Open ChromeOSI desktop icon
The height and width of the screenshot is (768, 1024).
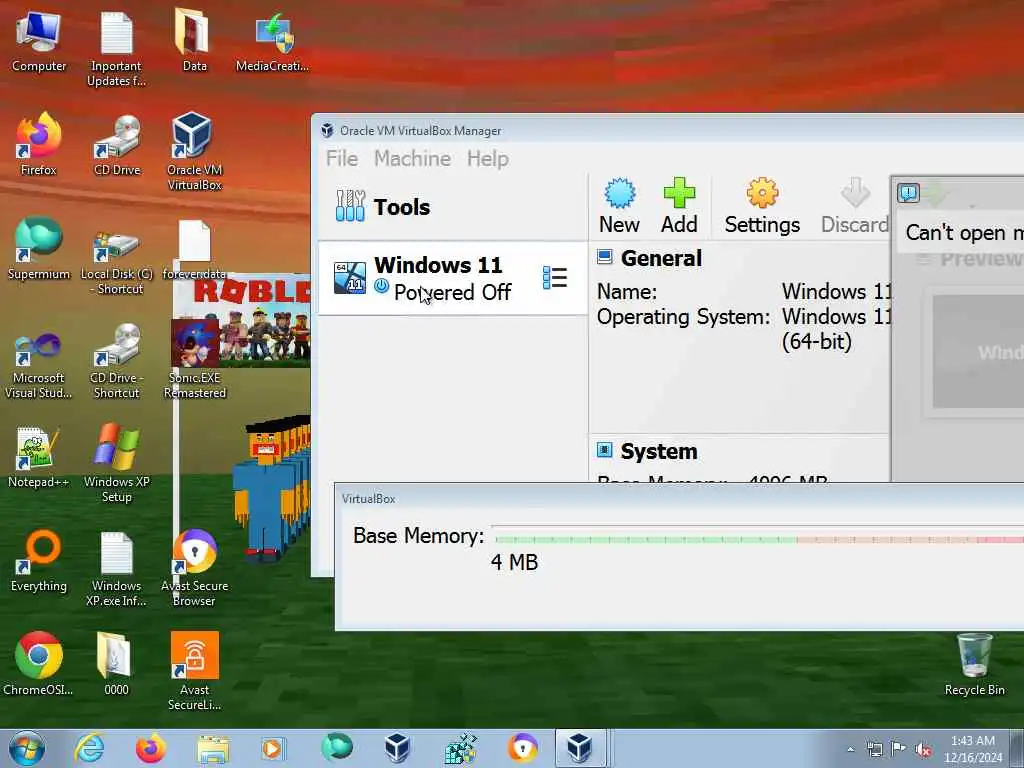pos(39,664)
